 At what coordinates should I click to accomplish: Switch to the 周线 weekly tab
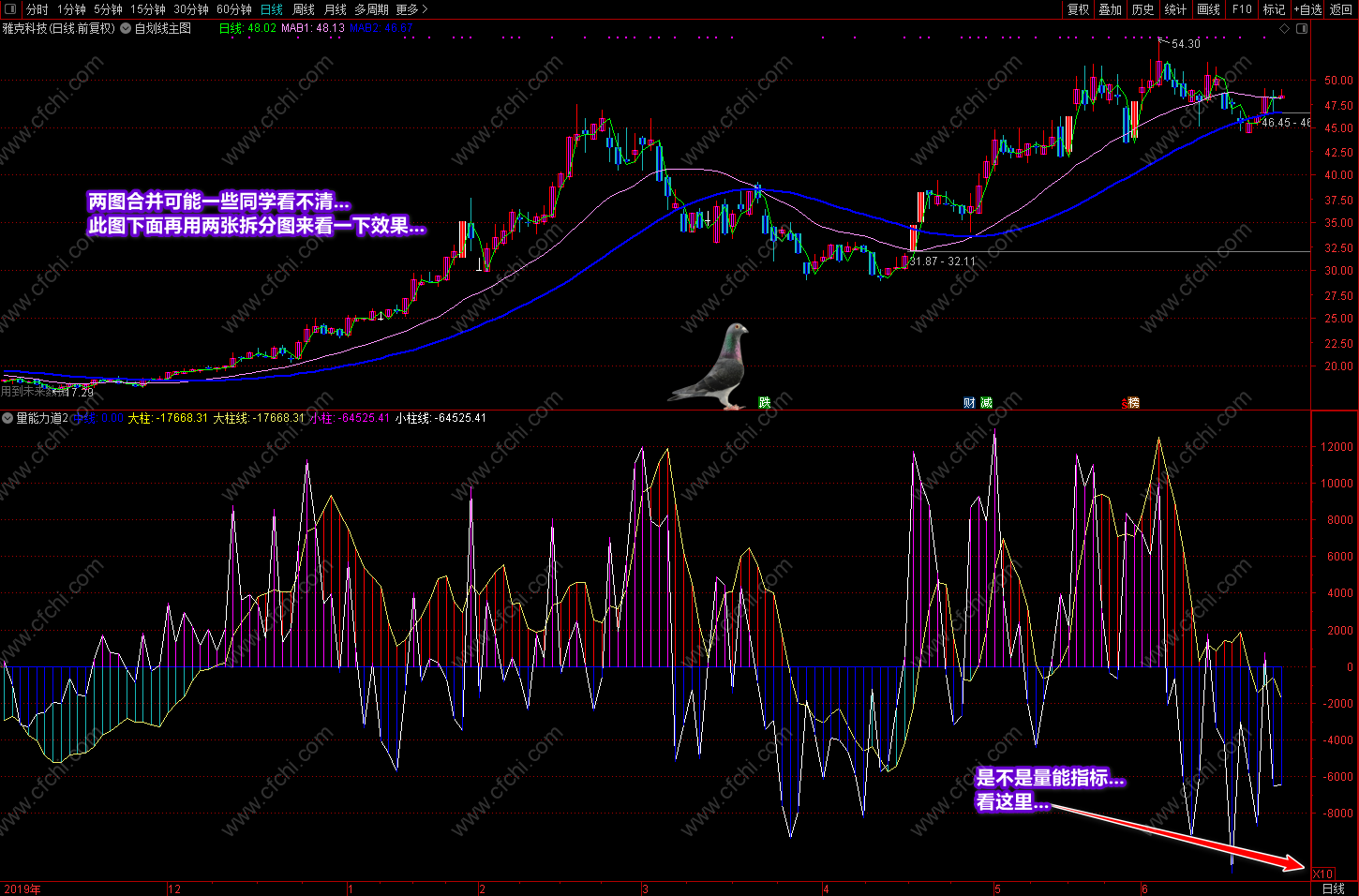tap(304, 9)
